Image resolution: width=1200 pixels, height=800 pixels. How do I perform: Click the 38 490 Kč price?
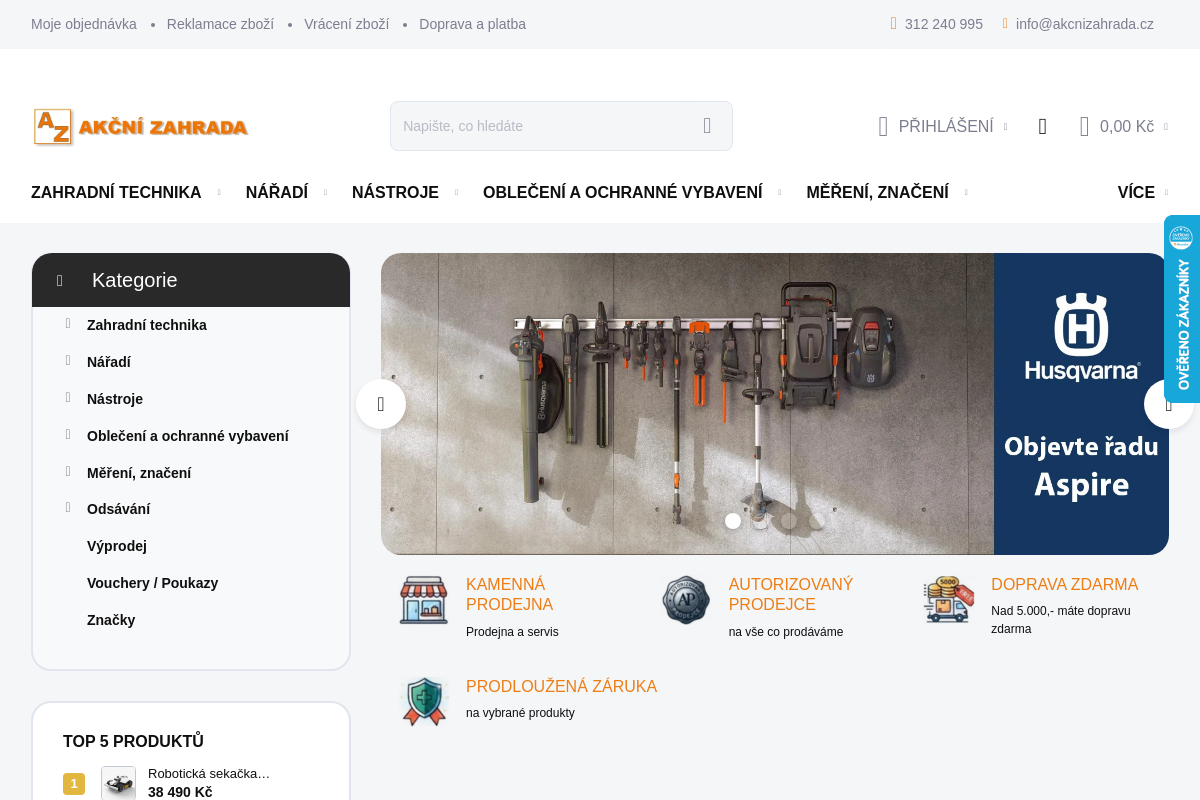coord(180,792)
